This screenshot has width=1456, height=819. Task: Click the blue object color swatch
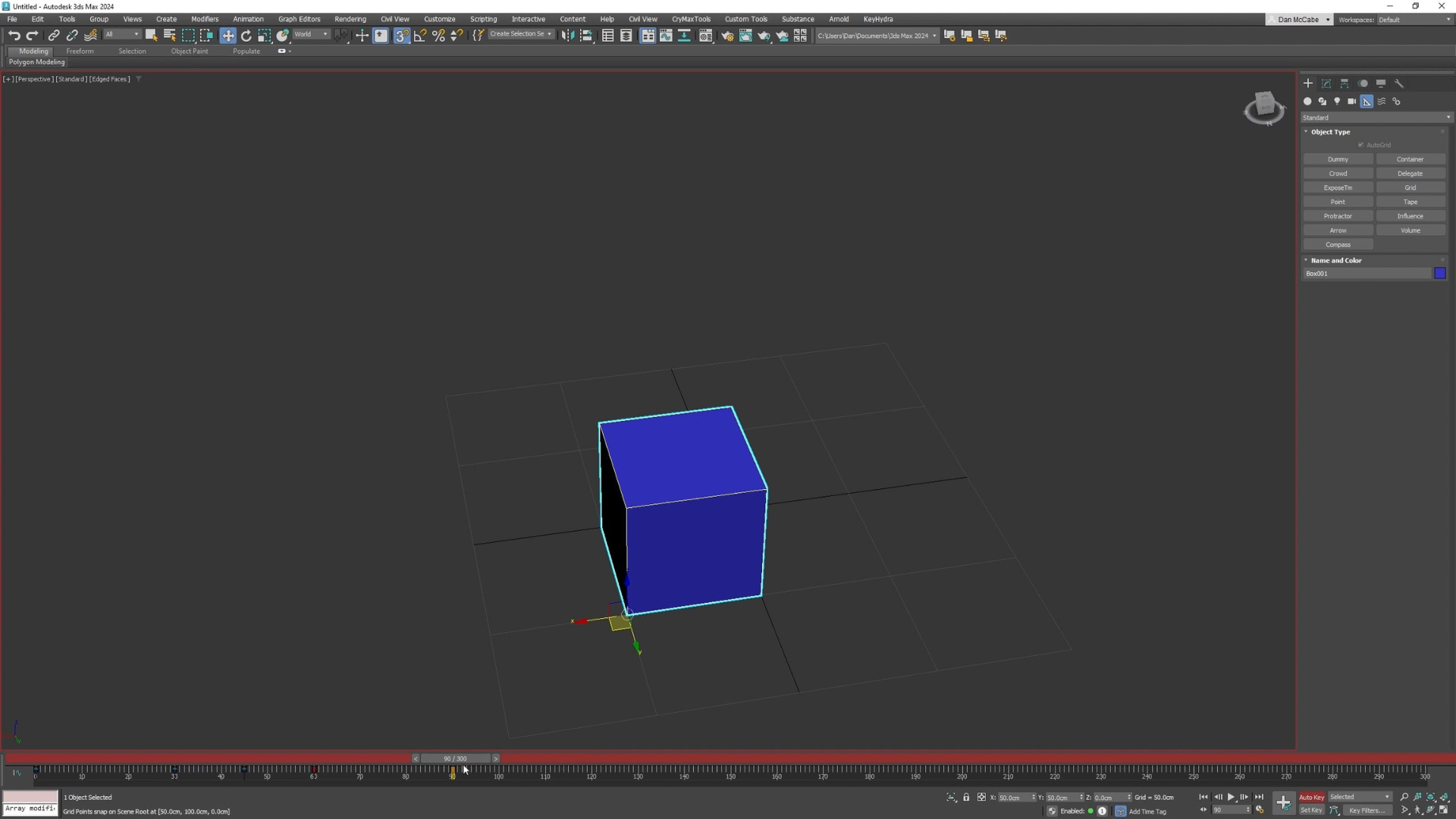click(x=1440, y=274)
